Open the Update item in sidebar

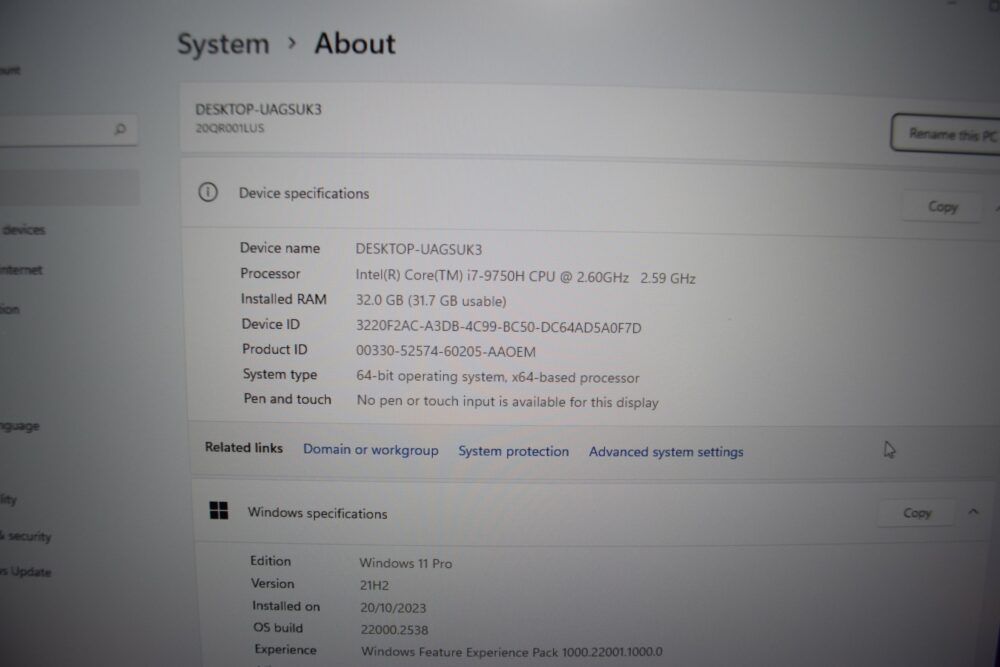coord(27,571)
